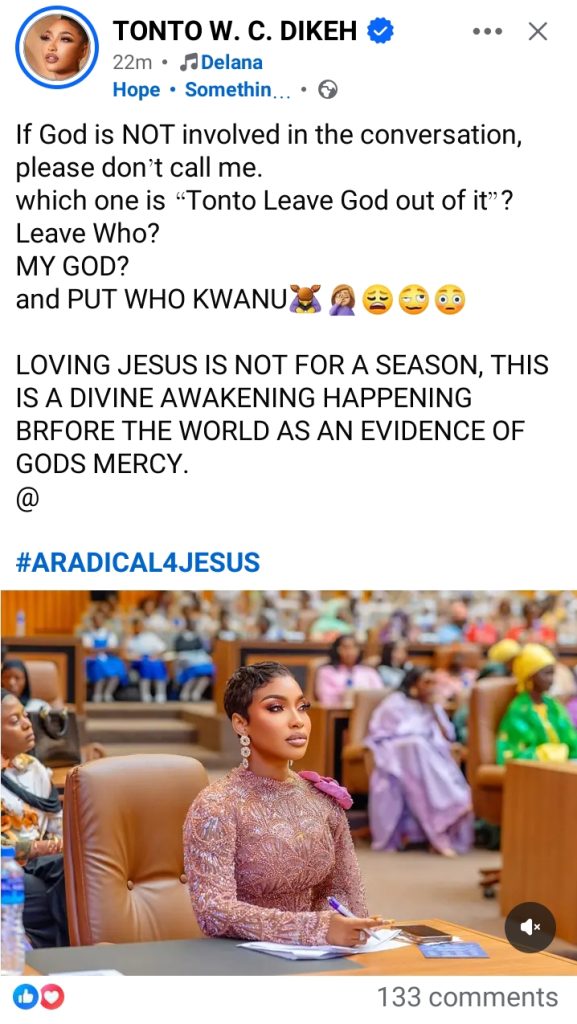The width and height of the screenshot is (577, 1024).
Task: Tap the 22m post timestamp
Action: (x=132, y=63)
